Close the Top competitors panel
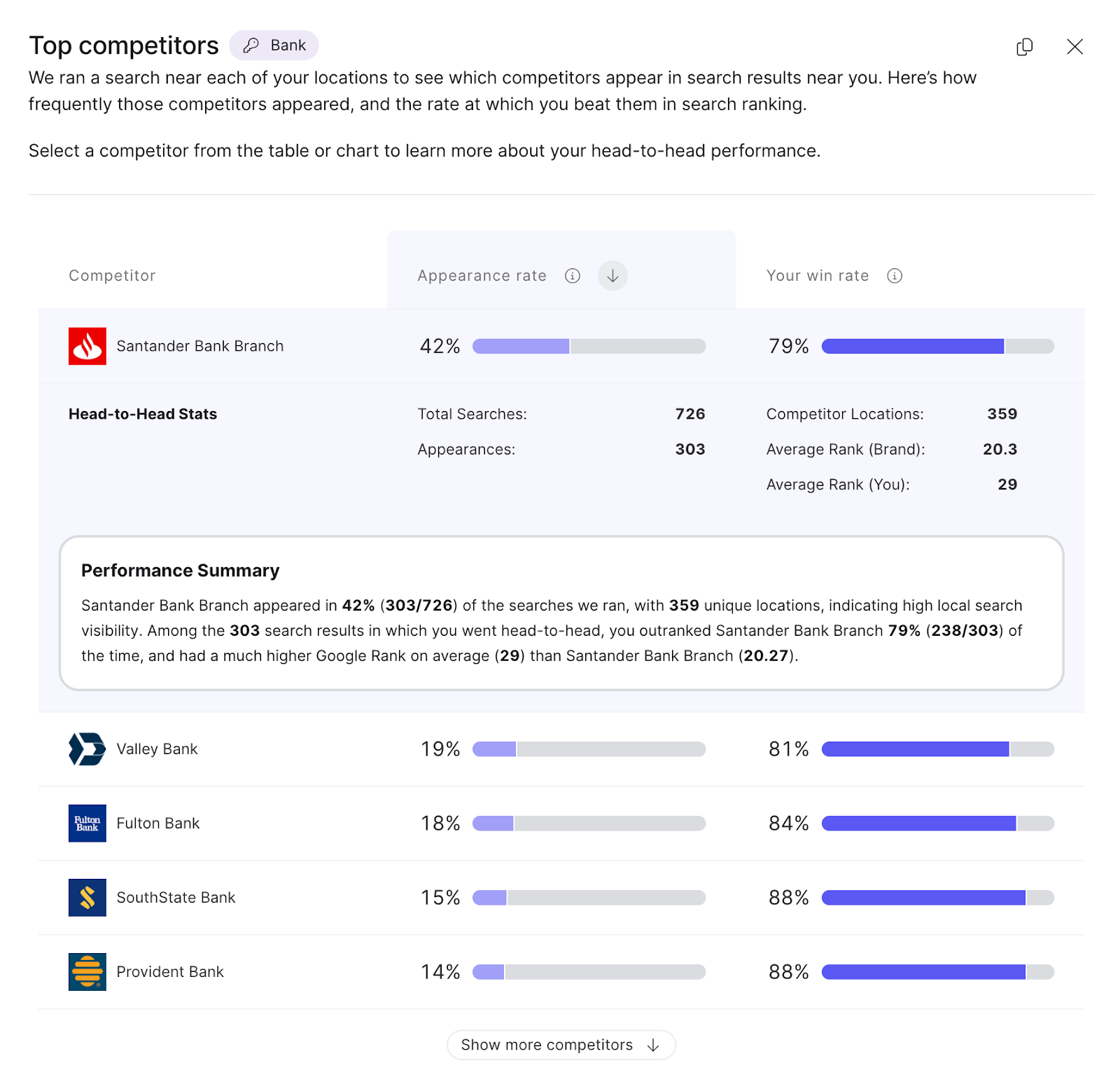This screenshot has width=1120, height=1084. pyautogui.click(x=1074, y=47)
